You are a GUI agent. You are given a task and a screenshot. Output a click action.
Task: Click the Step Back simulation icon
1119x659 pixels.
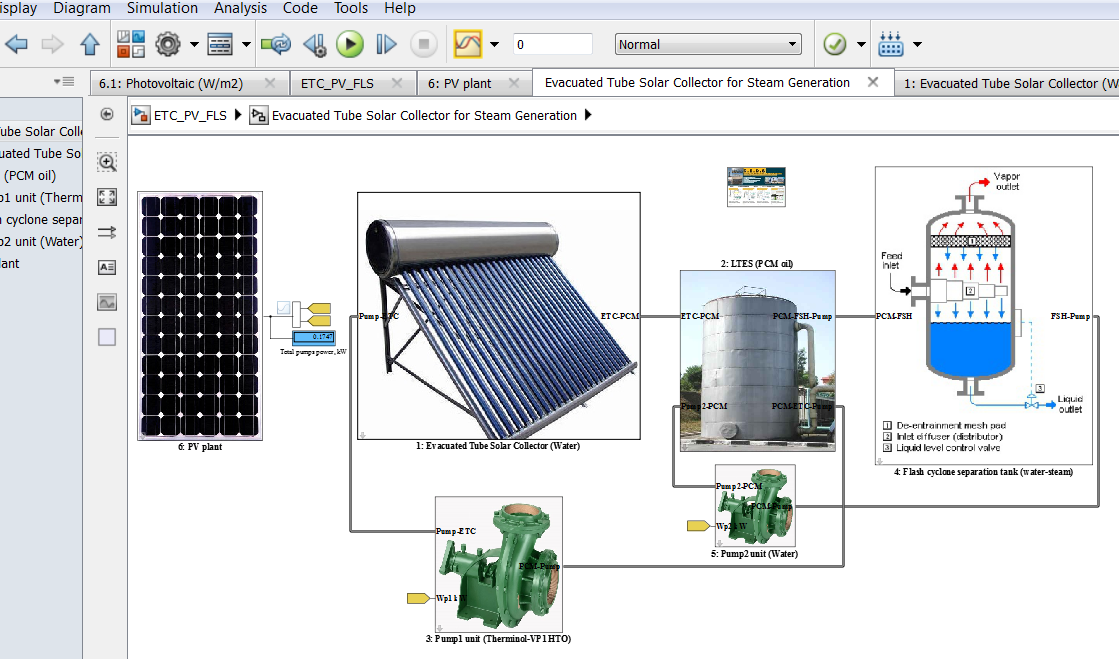point(315,44)
